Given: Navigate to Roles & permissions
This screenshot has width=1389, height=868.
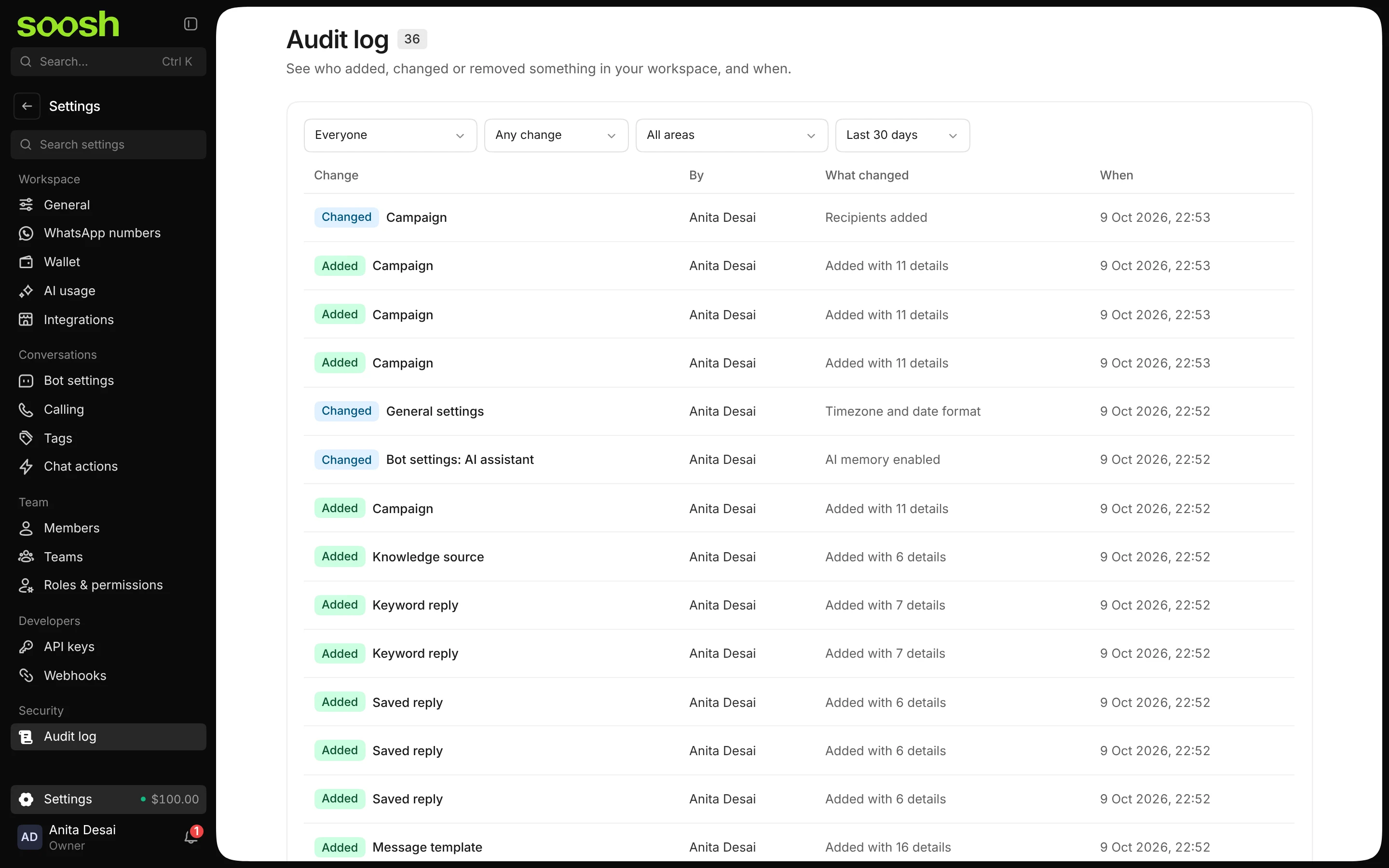Looking at the screenshot, I should click(109, 585).
